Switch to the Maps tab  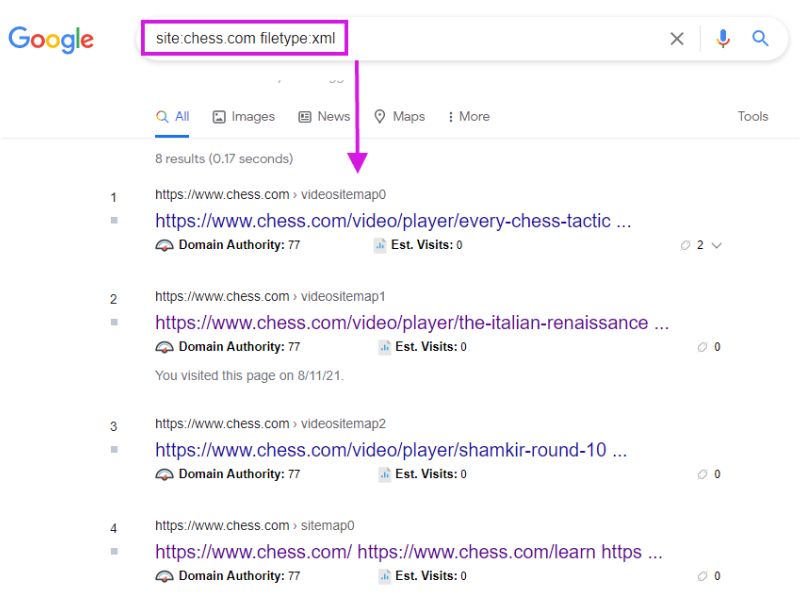click(399, 117)
